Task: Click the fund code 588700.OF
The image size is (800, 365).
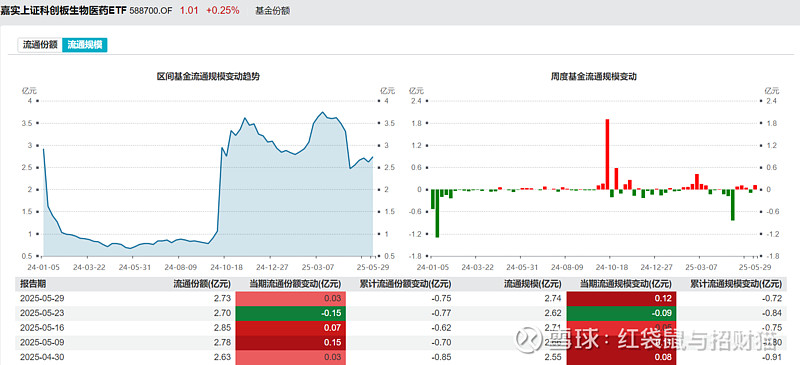Action: pyautogui.click(x=151, y=10)
